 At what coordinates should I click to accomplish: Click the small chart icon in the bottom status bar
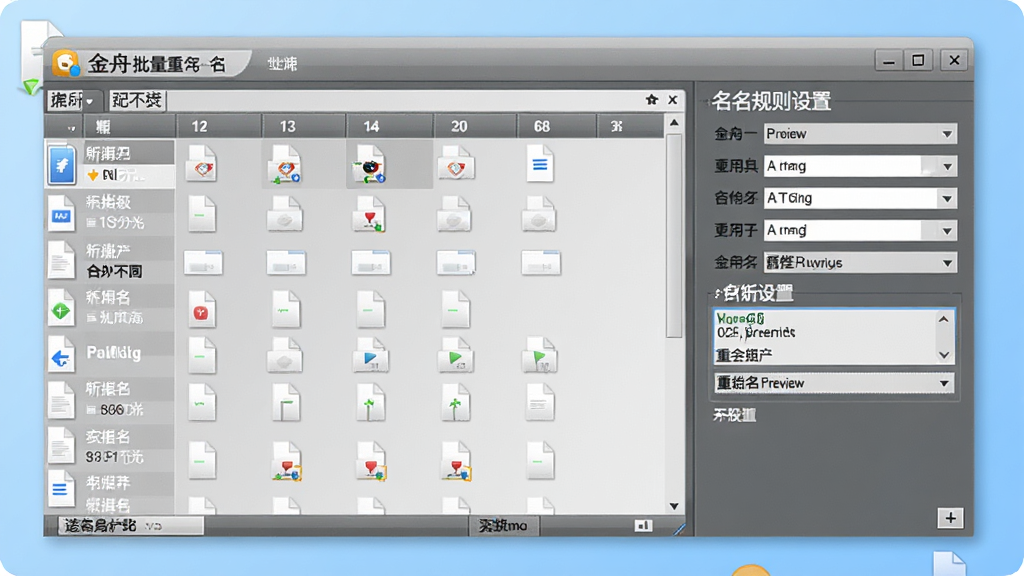[643, 526]
